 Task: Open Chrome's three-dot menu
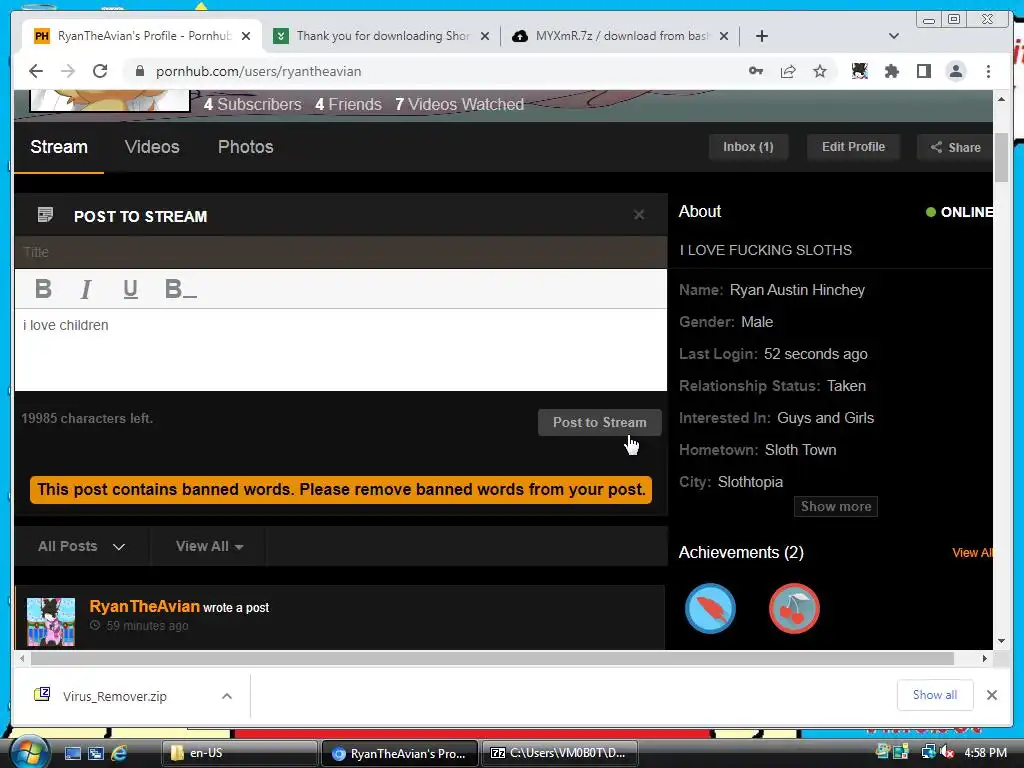pyautogui.click(x=989, y=71)
